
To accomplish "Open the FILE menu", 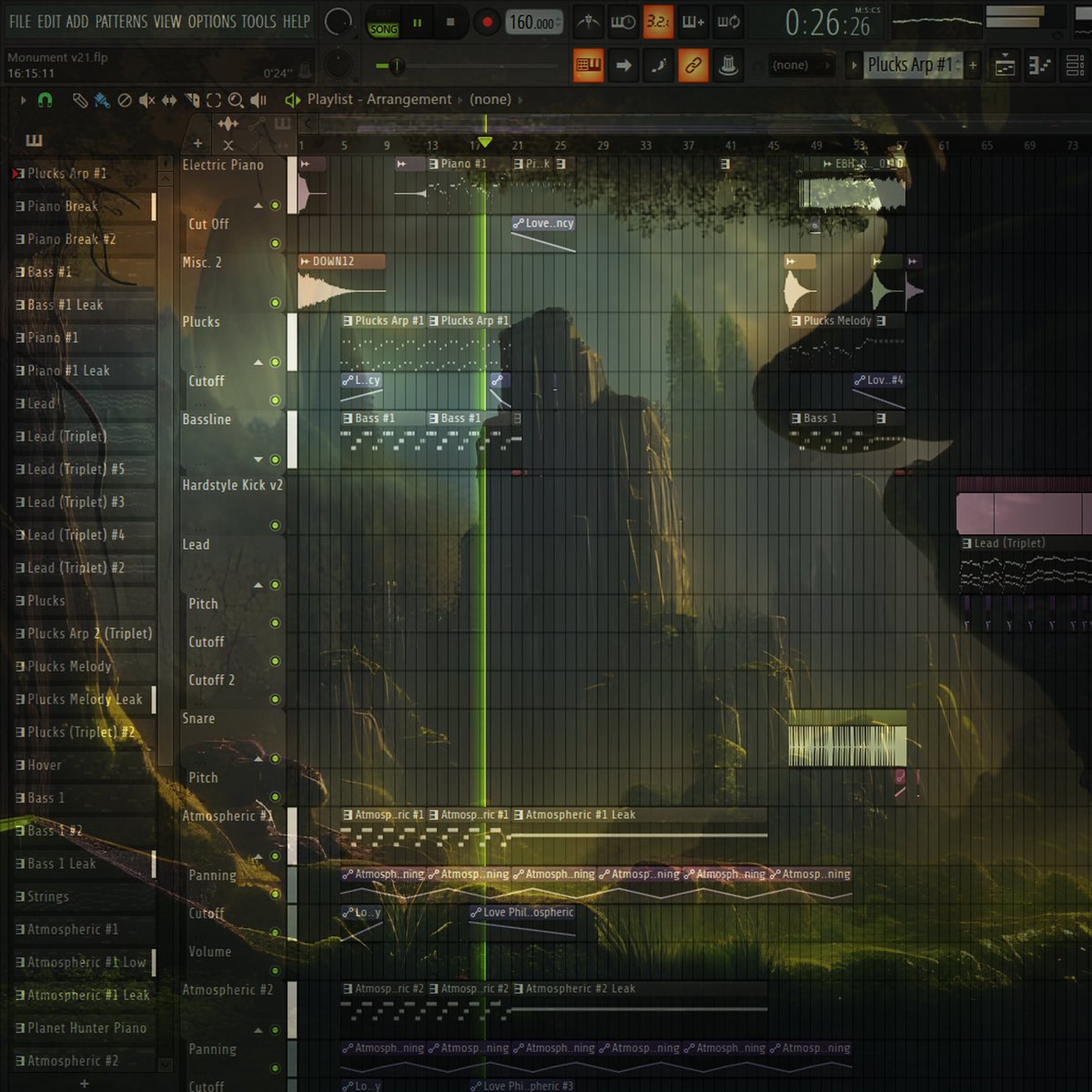I will tap(20, 21).
